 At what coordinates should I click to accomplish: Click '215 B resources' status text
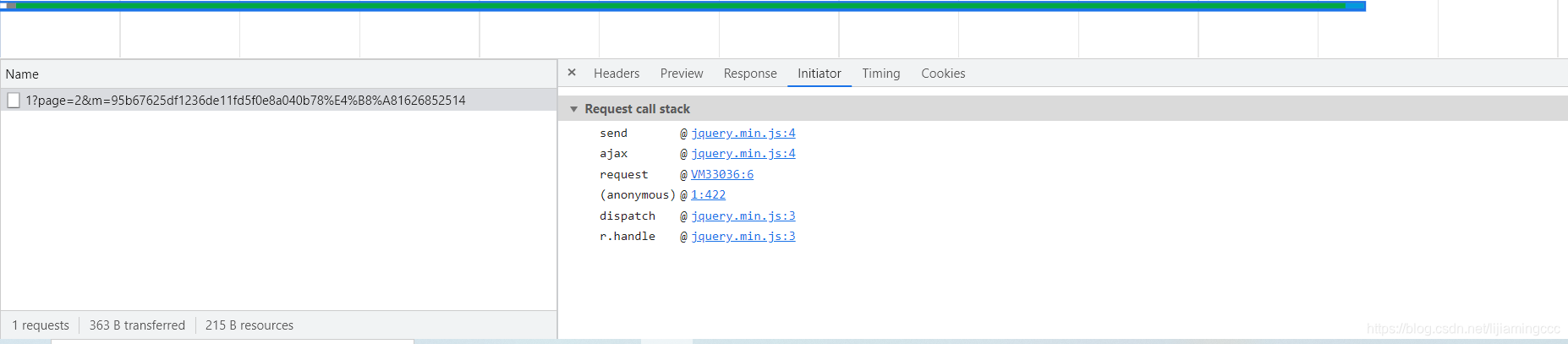click(249, 325)
